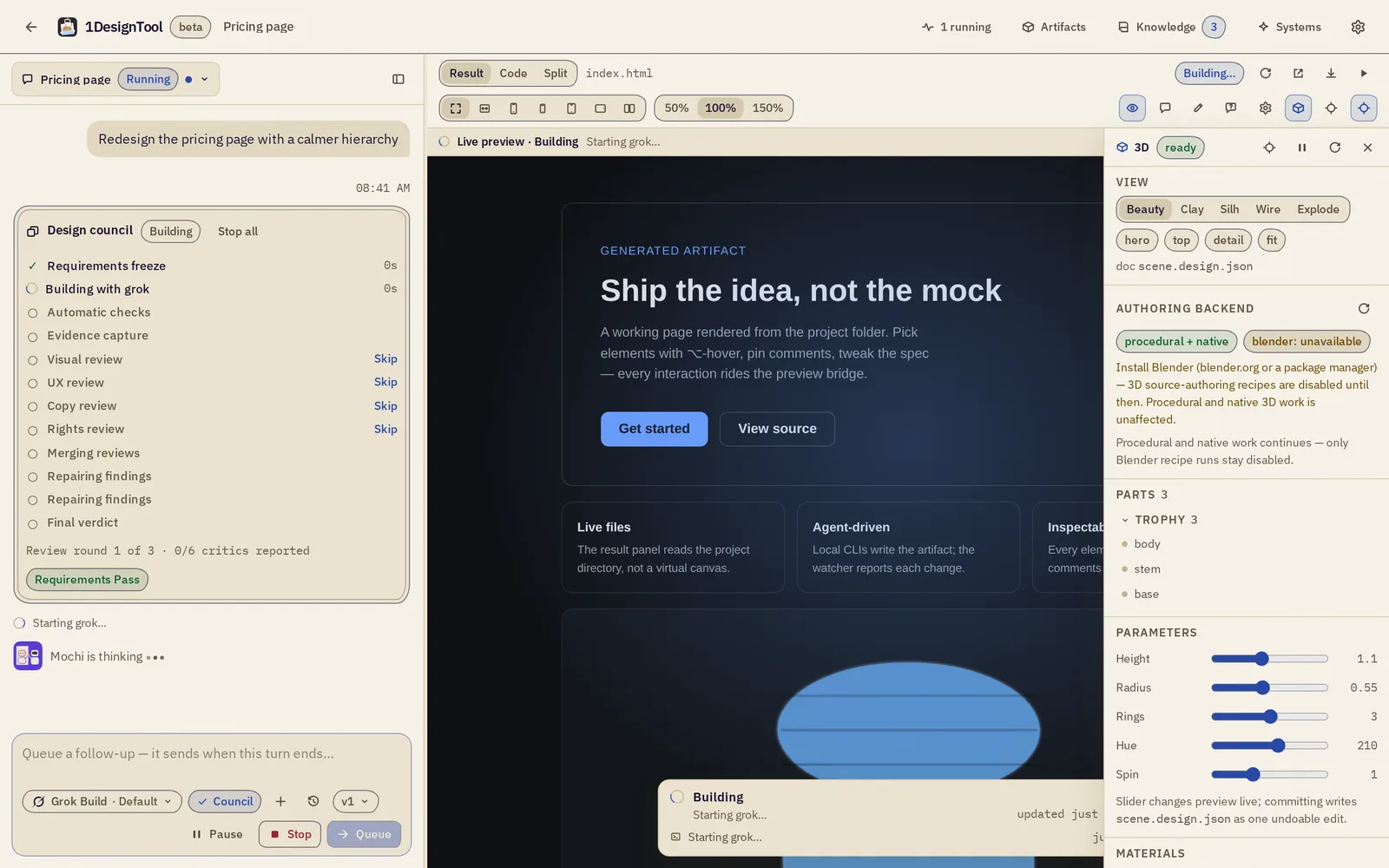This screenshot has width=1389, height=868.
Task: Select the dual-pane viewport layout icon
Action: (x=629, y=108)
